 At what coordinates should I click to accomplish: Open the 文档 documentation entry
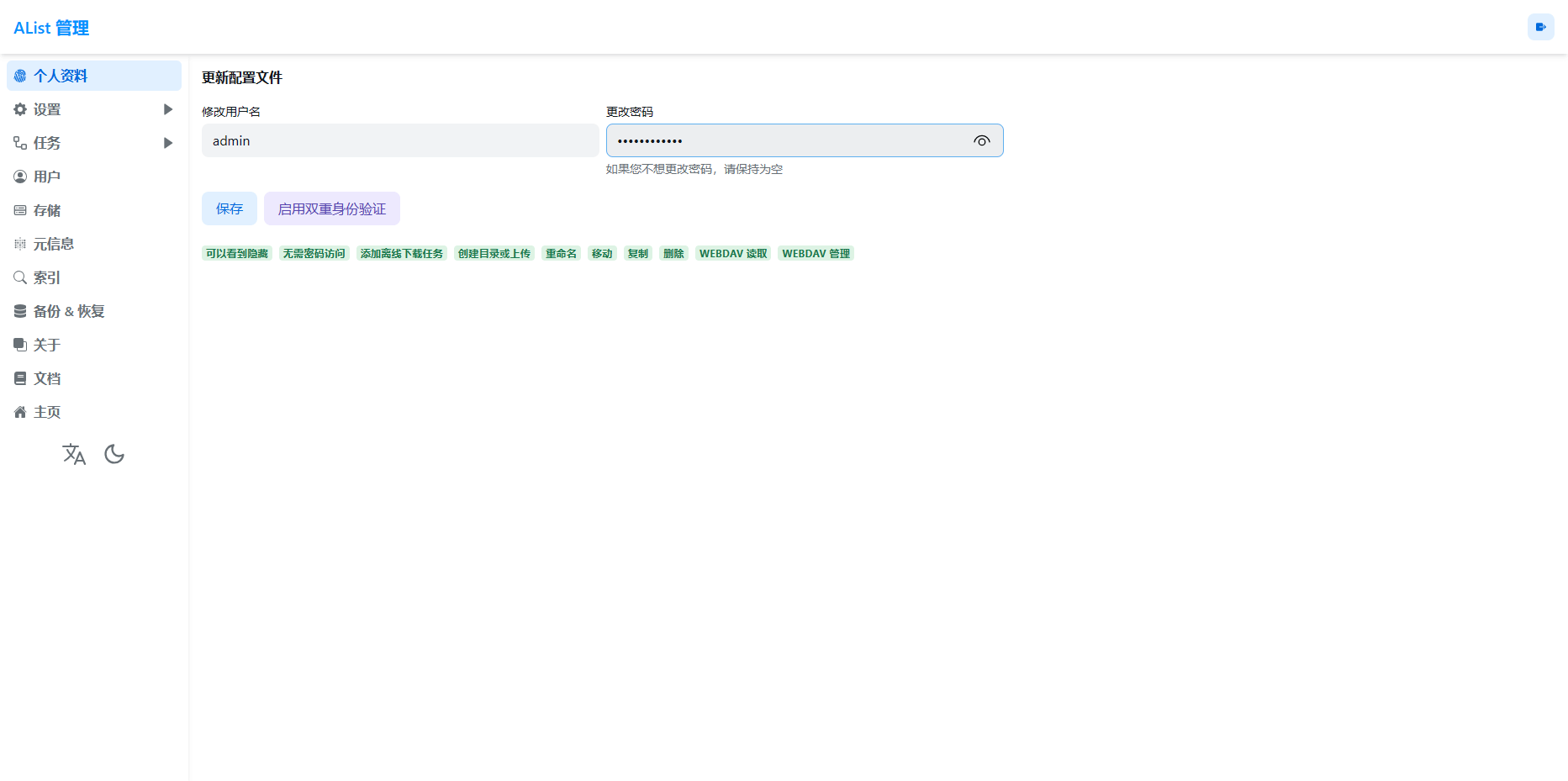point(47,378)
